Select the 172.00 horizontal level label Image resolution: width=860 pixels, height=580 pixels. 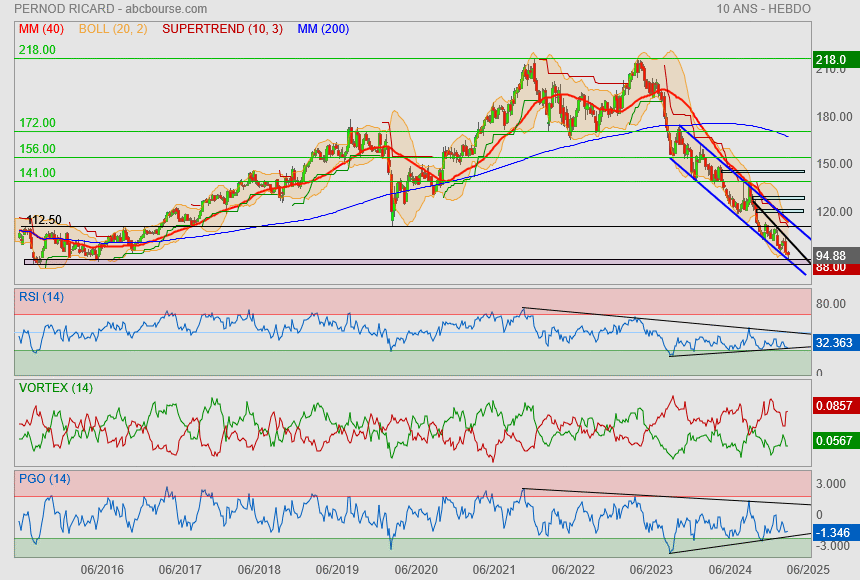tap(37, 123)
